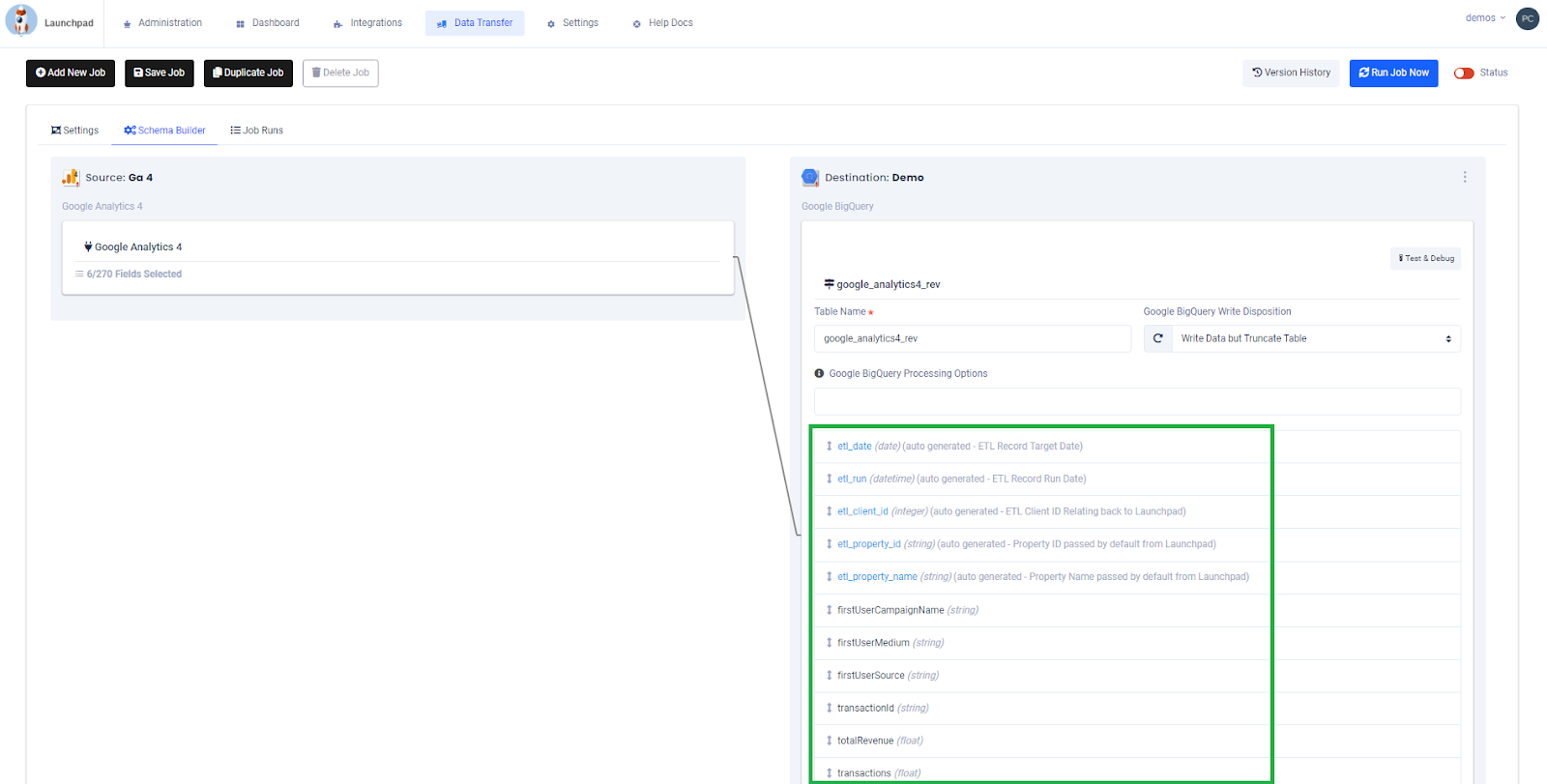
Task: Click the Table Name input field
Action: [973, 339]
